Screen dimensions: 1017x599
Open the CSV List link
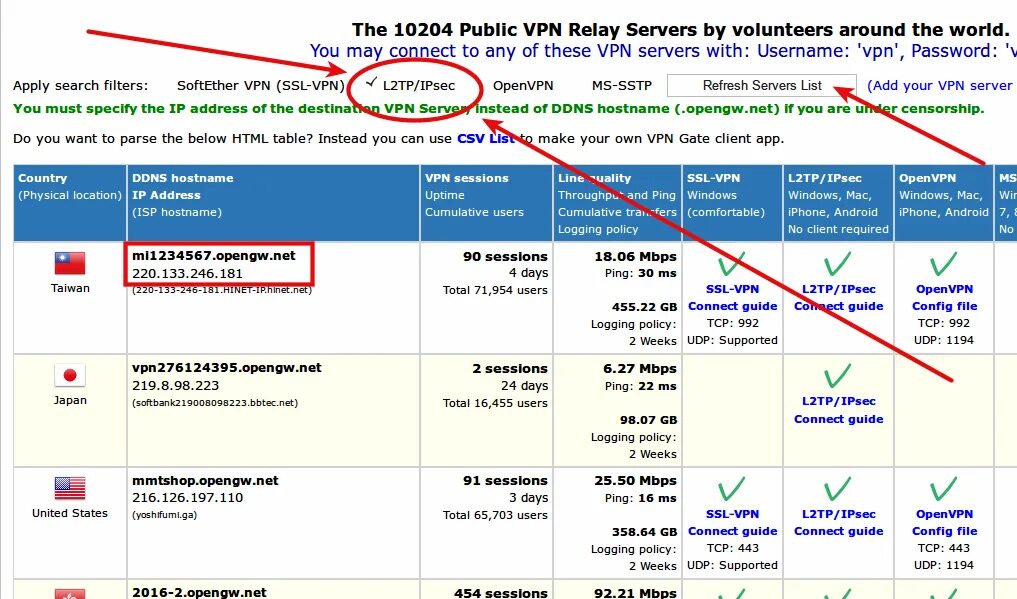point(486,139)
